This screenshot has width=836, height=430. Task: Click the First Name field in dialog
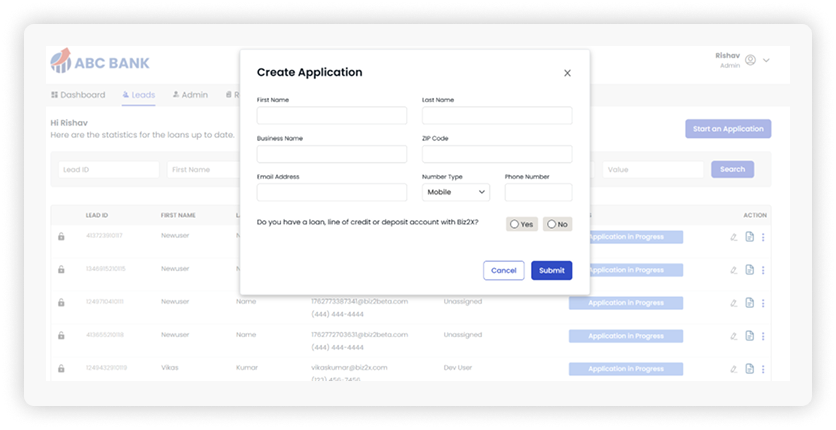click(331, 116)
